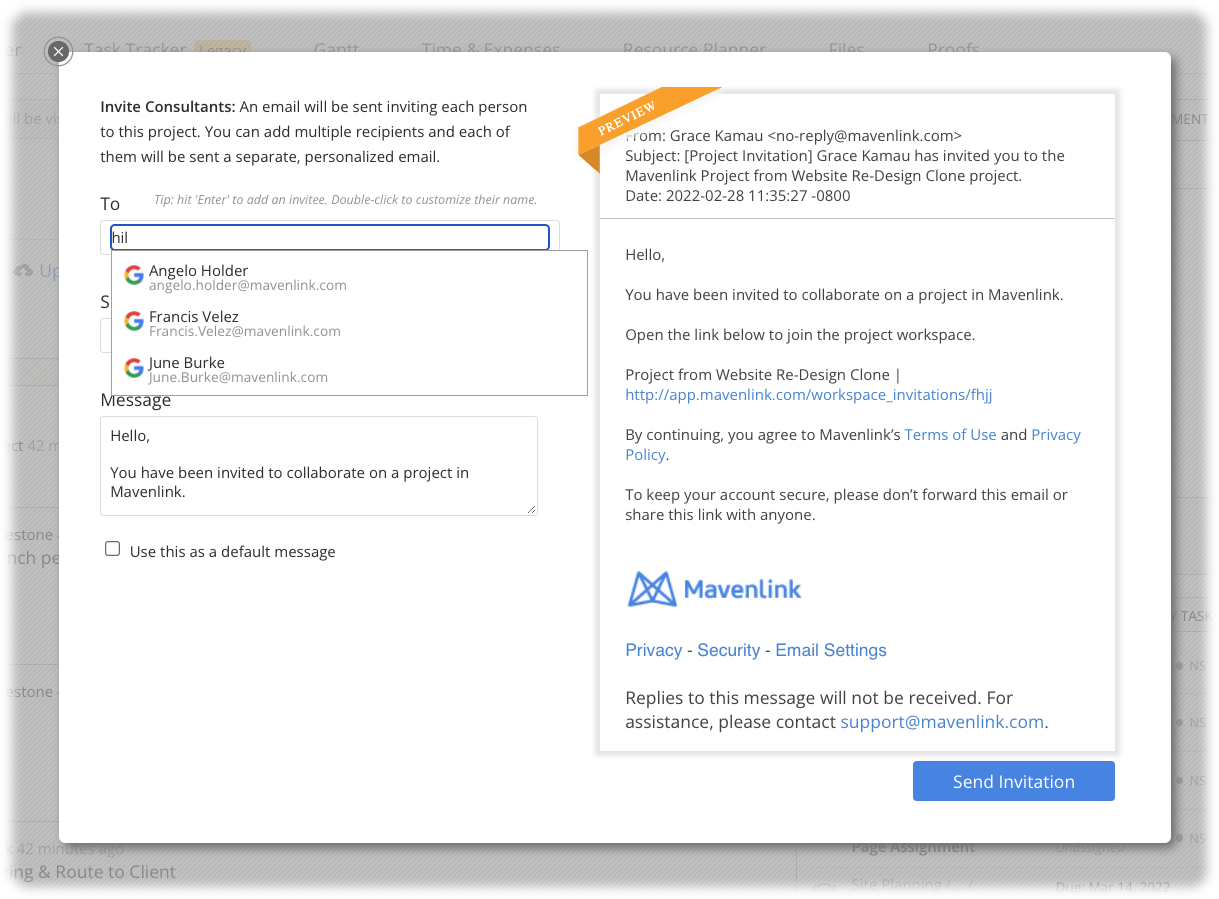Open the Privacy Policy link
1219x899 pixels.
click(1055, 436)
